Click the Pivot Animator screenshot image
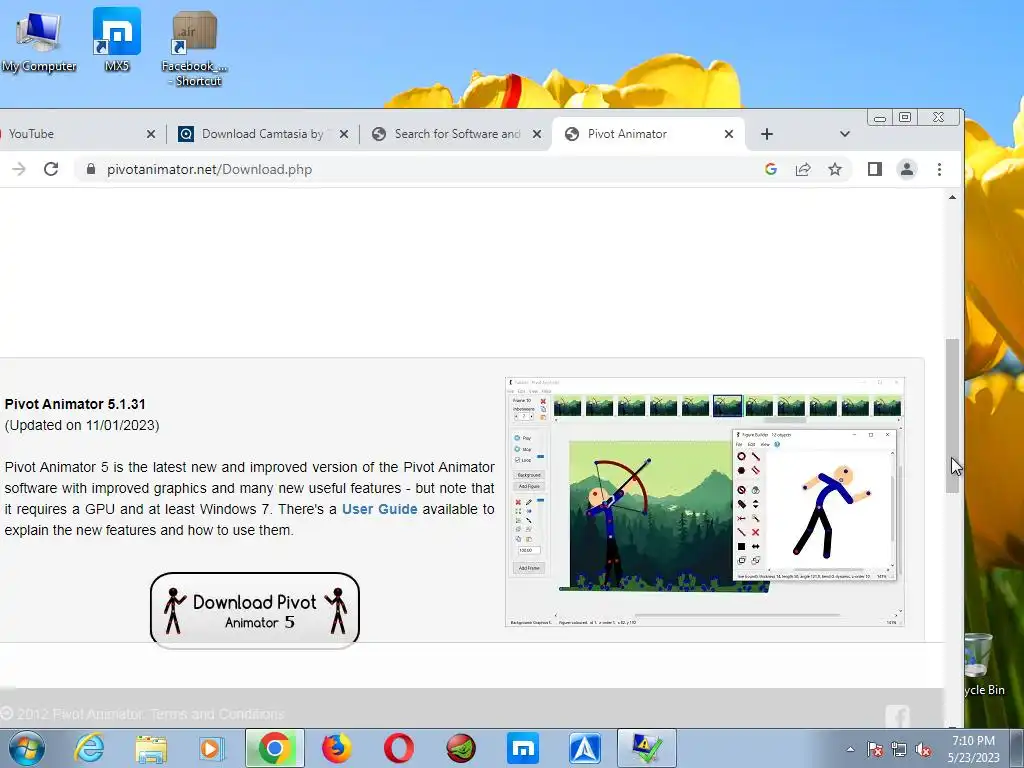Screen dimensions: 1024x768 pyautogui.click(x=705, y=502)
